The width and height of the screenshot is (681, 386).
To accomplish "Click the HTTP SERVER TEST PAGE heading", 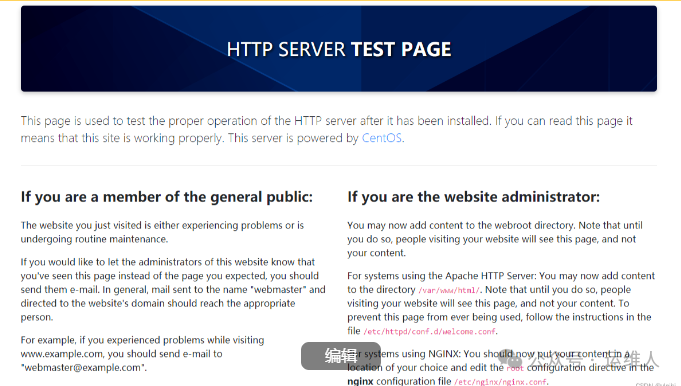I will click(339, 49).
